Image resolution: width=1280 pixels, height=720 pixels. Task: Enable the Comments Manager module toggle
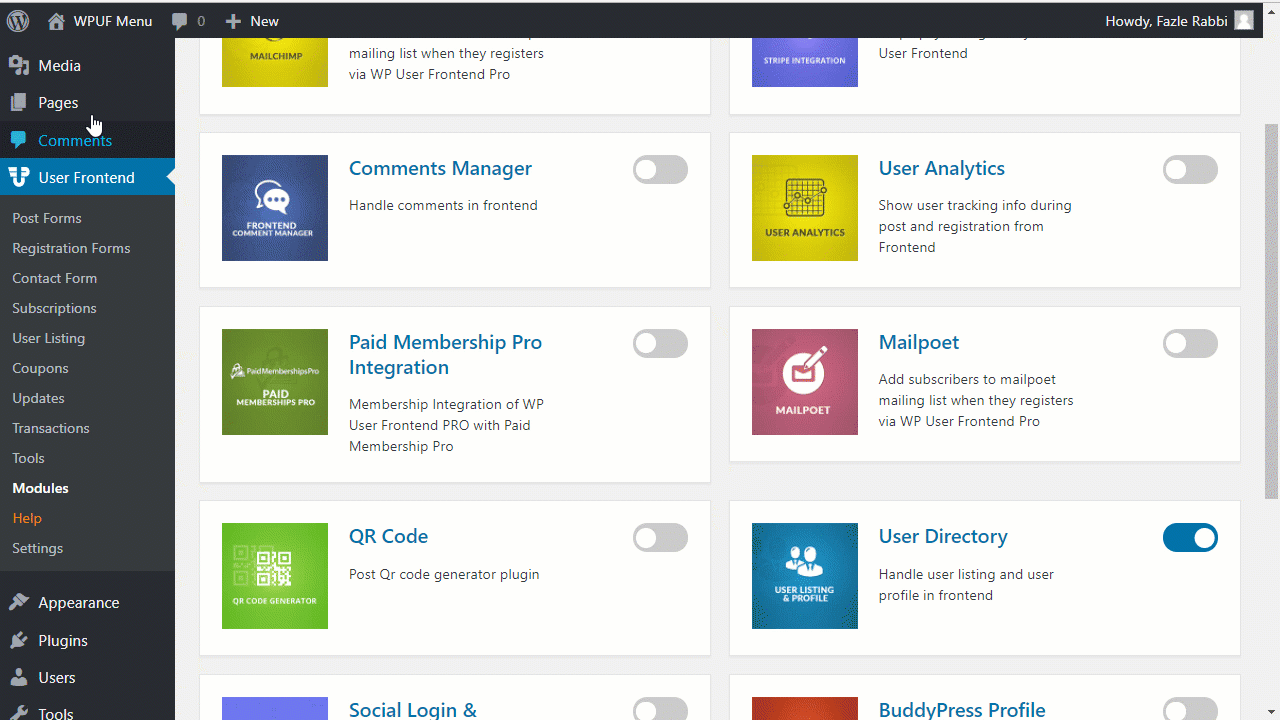tap(660, 170)
